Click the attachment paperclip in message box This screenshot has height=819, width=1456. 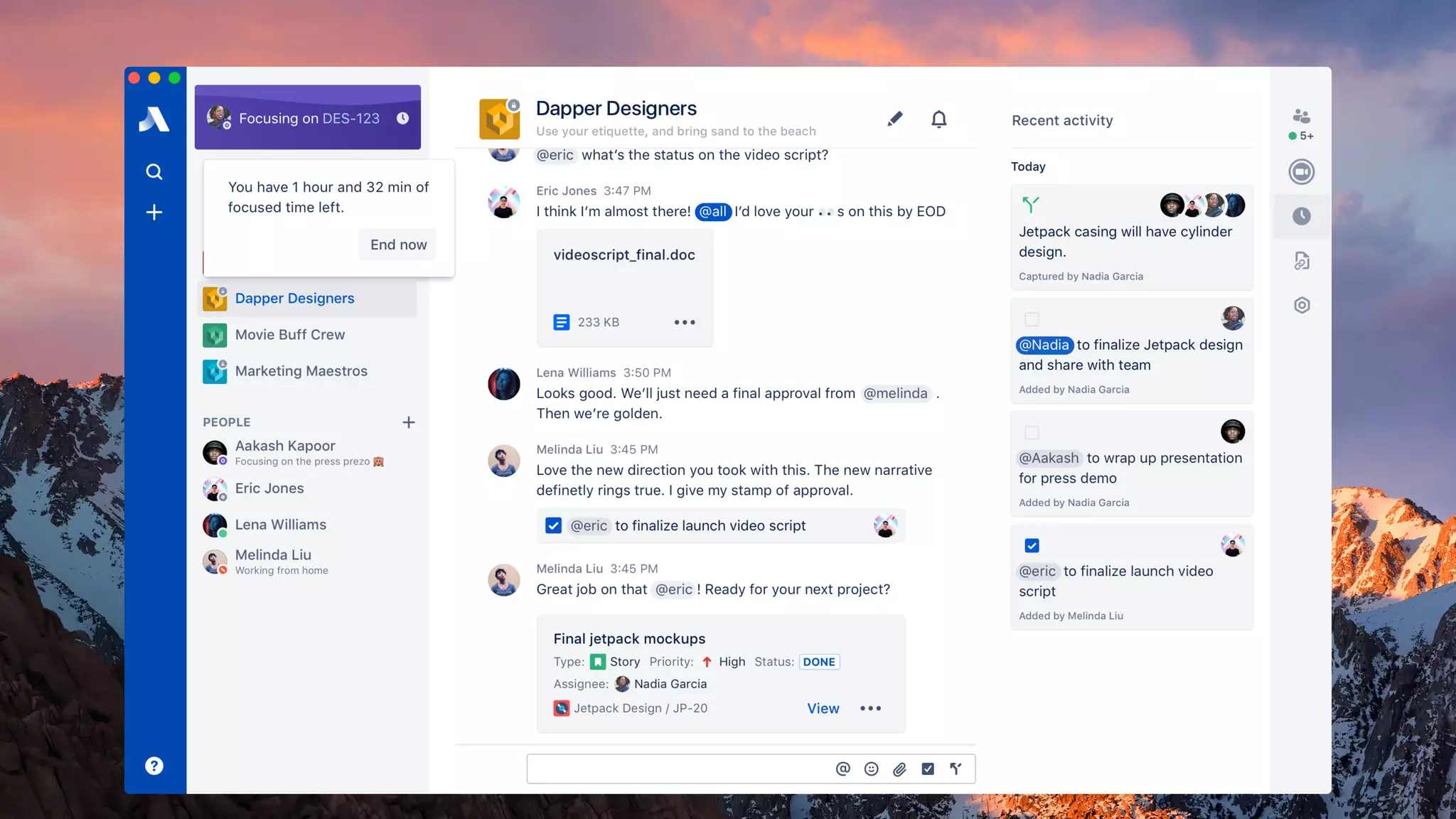click(x=899, y=769)
